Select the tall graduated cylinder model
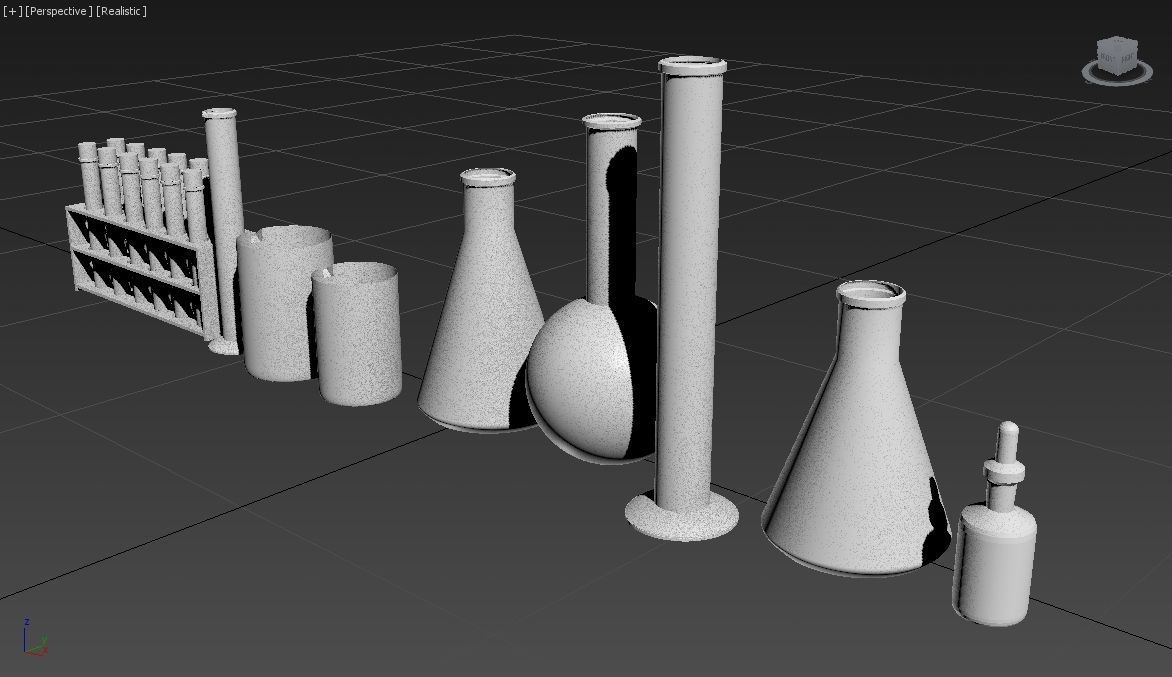Viewport: 1172px width, 677px height. click(686, 299)
